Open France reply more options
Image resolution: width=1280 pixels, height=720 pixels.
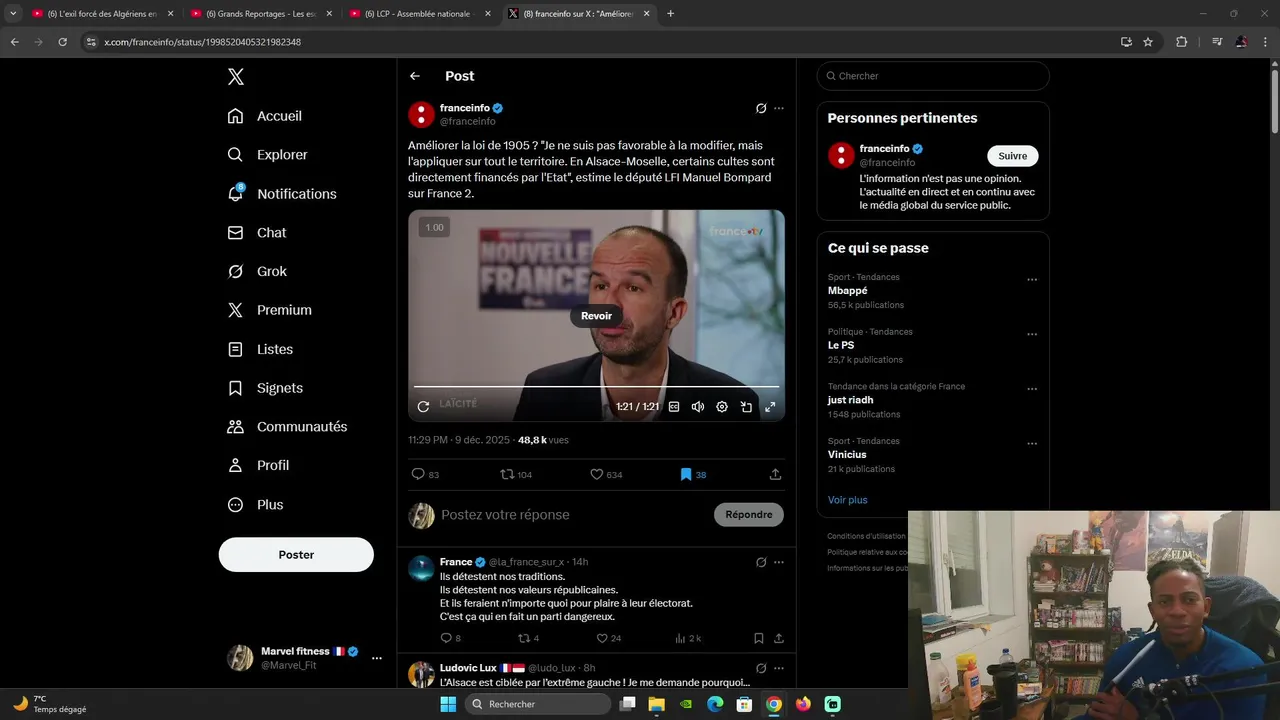(x=779, y=562)
